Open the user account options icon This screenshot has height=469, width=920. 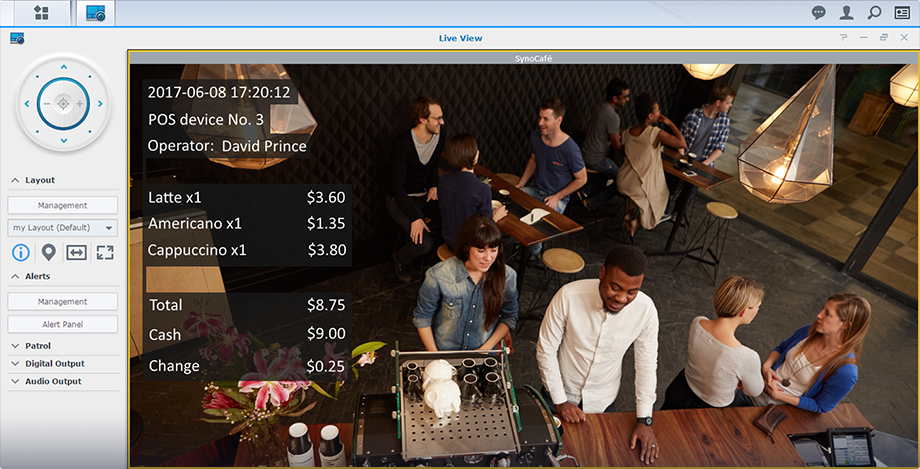point(847,13)
